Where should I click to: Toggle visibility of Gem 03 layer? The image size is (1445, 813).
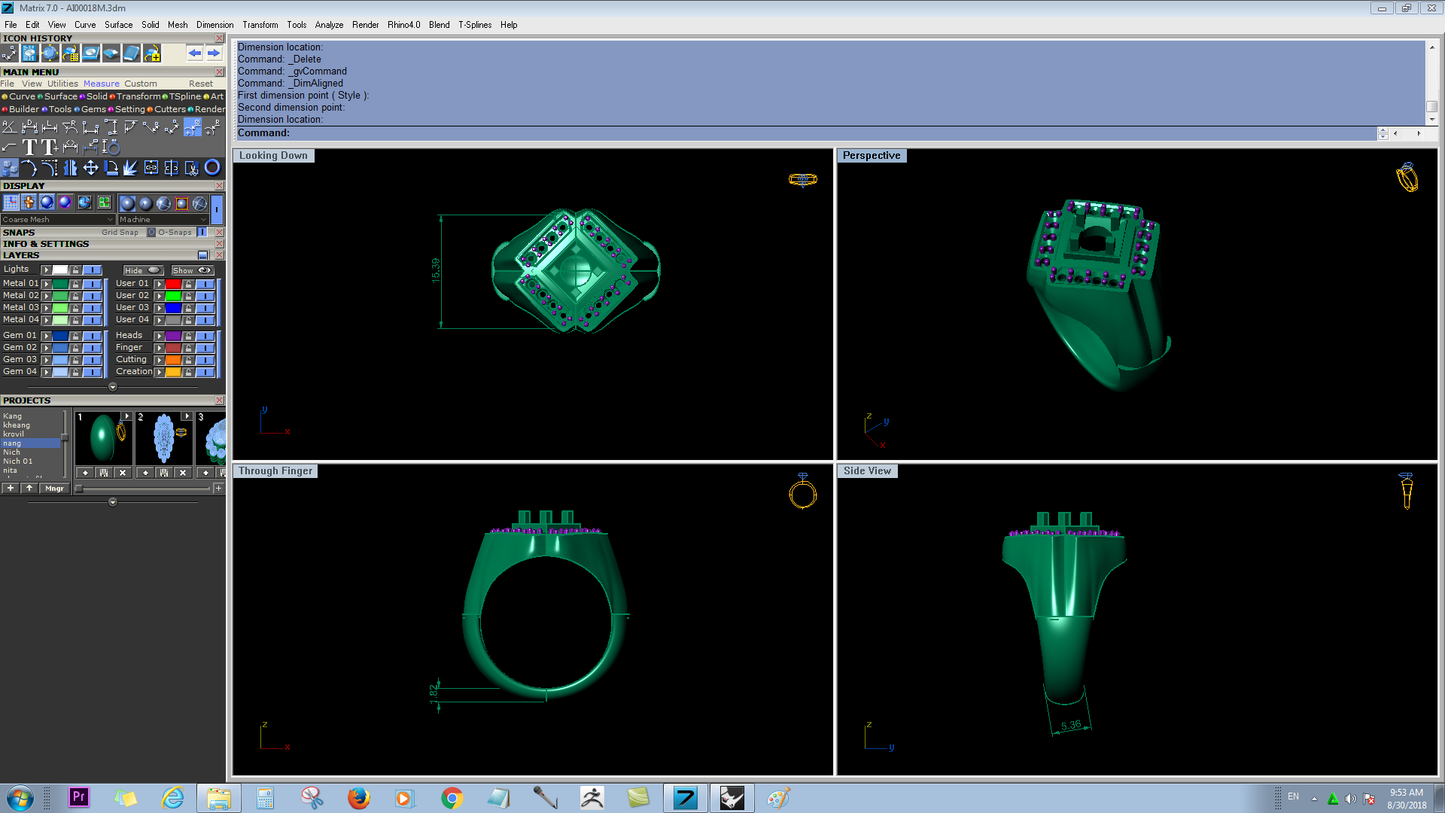tap(92, 360)
